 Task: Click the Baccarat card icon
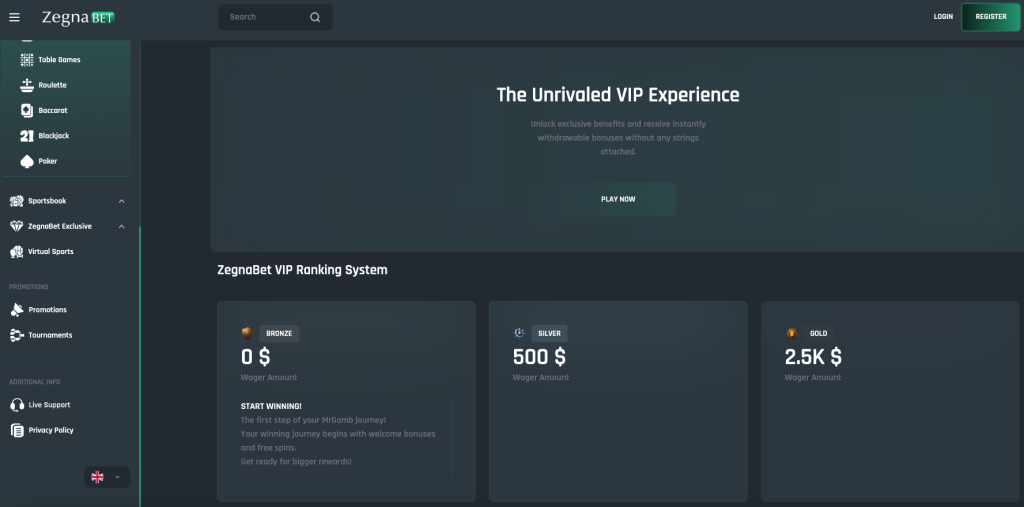[27, 110]
